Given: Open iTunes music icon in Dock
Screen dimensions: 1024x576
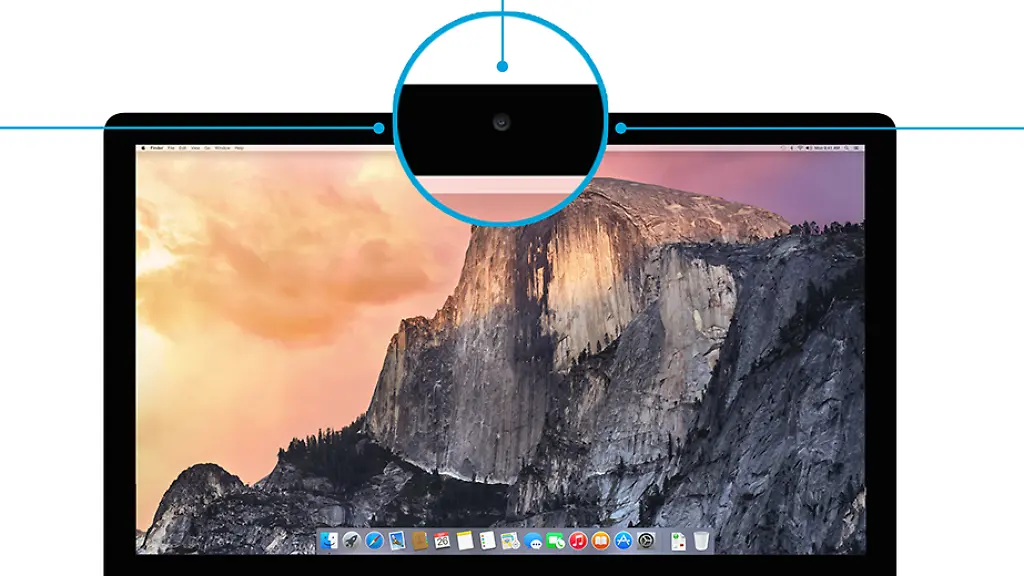Looking at the screenshot, I should (578, 541).
